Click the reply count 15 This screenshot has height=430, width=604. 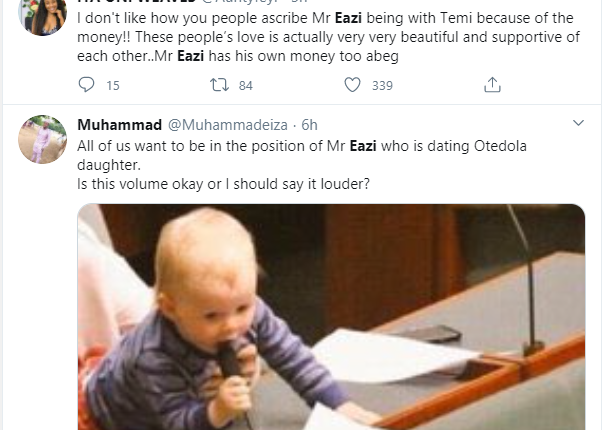tap(112, 86)
